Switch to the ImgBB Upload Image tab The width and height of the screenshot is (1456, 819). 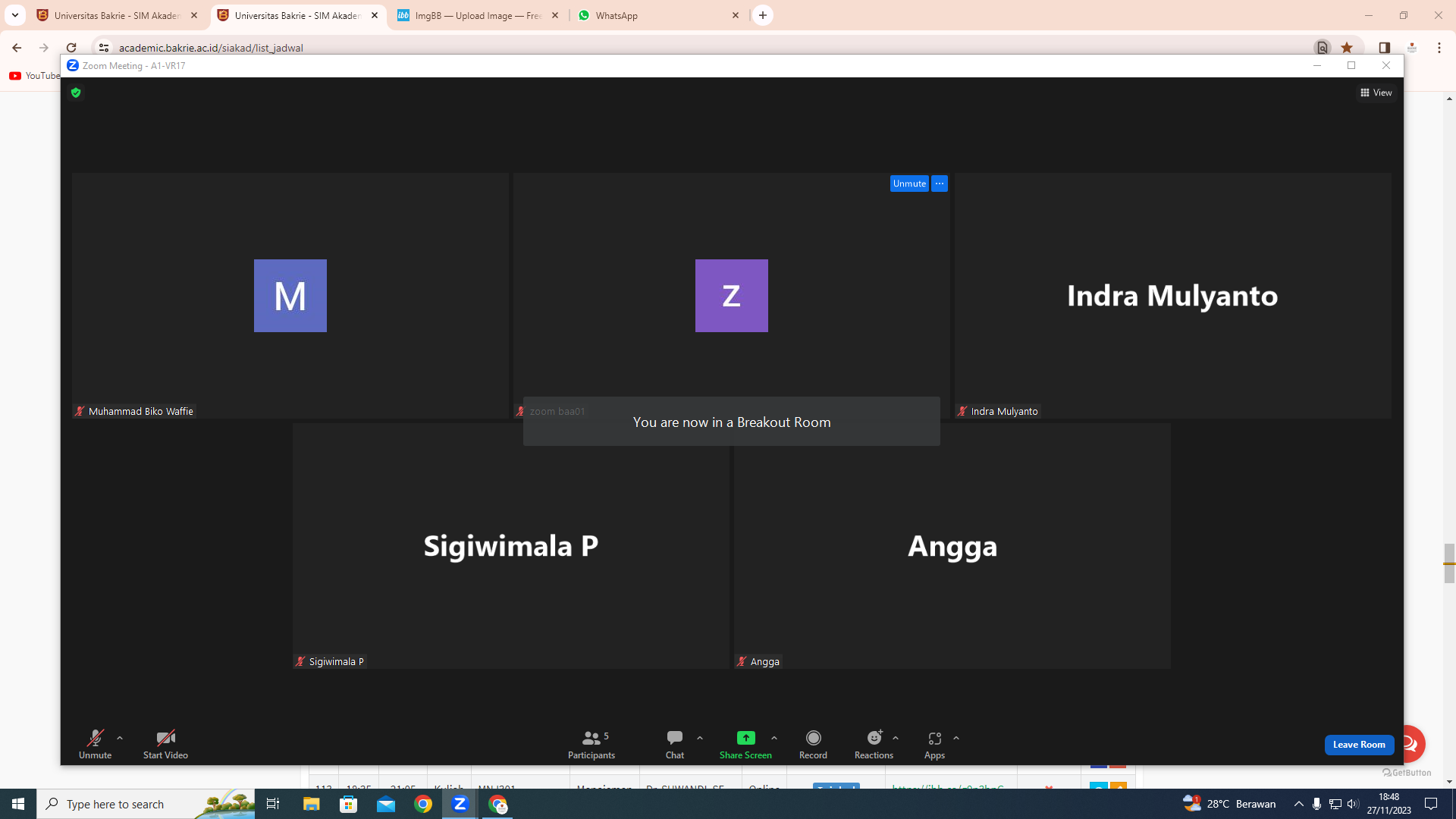[478, 15]
